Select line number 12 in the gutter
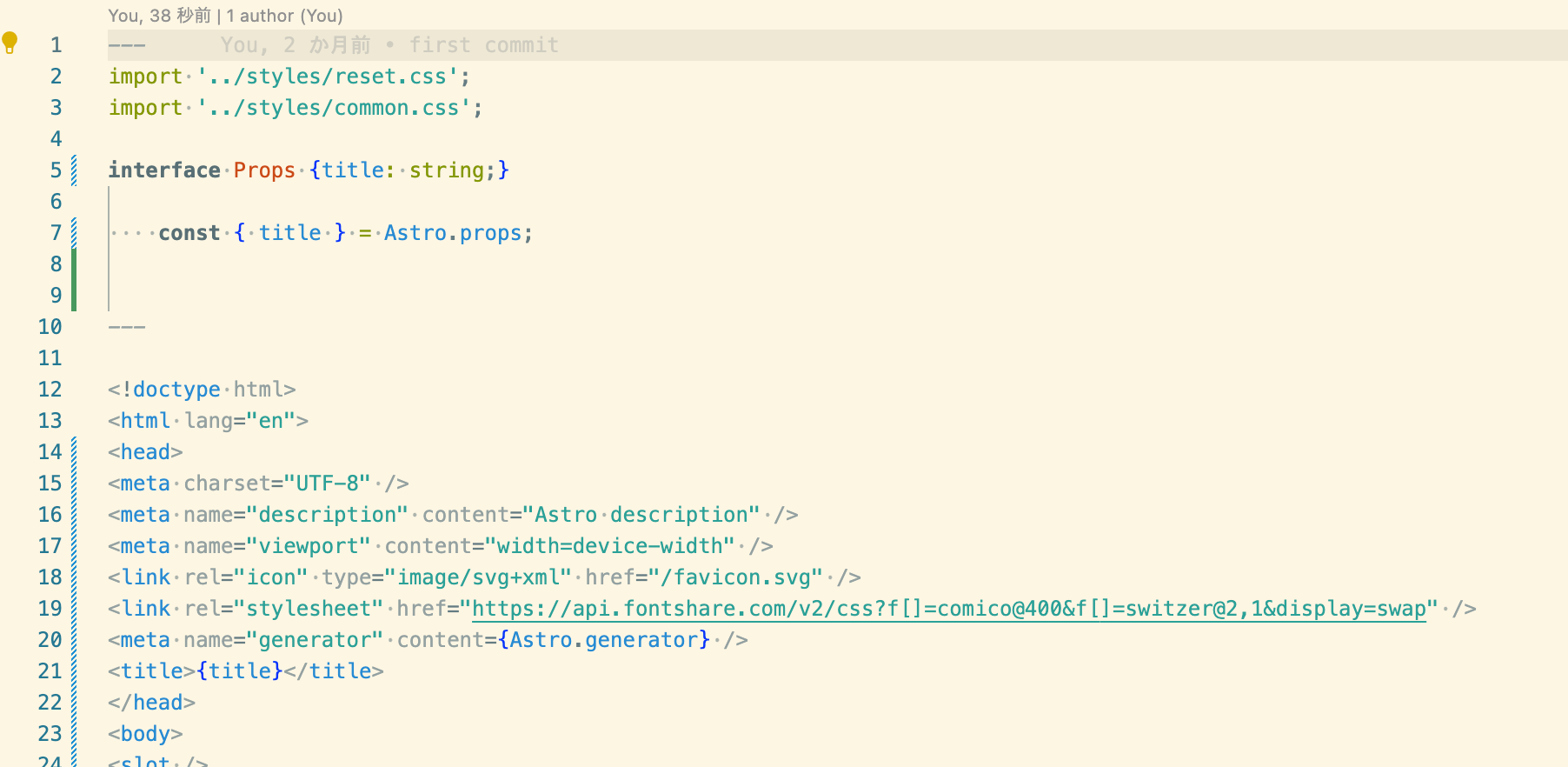 click(50, 390)
